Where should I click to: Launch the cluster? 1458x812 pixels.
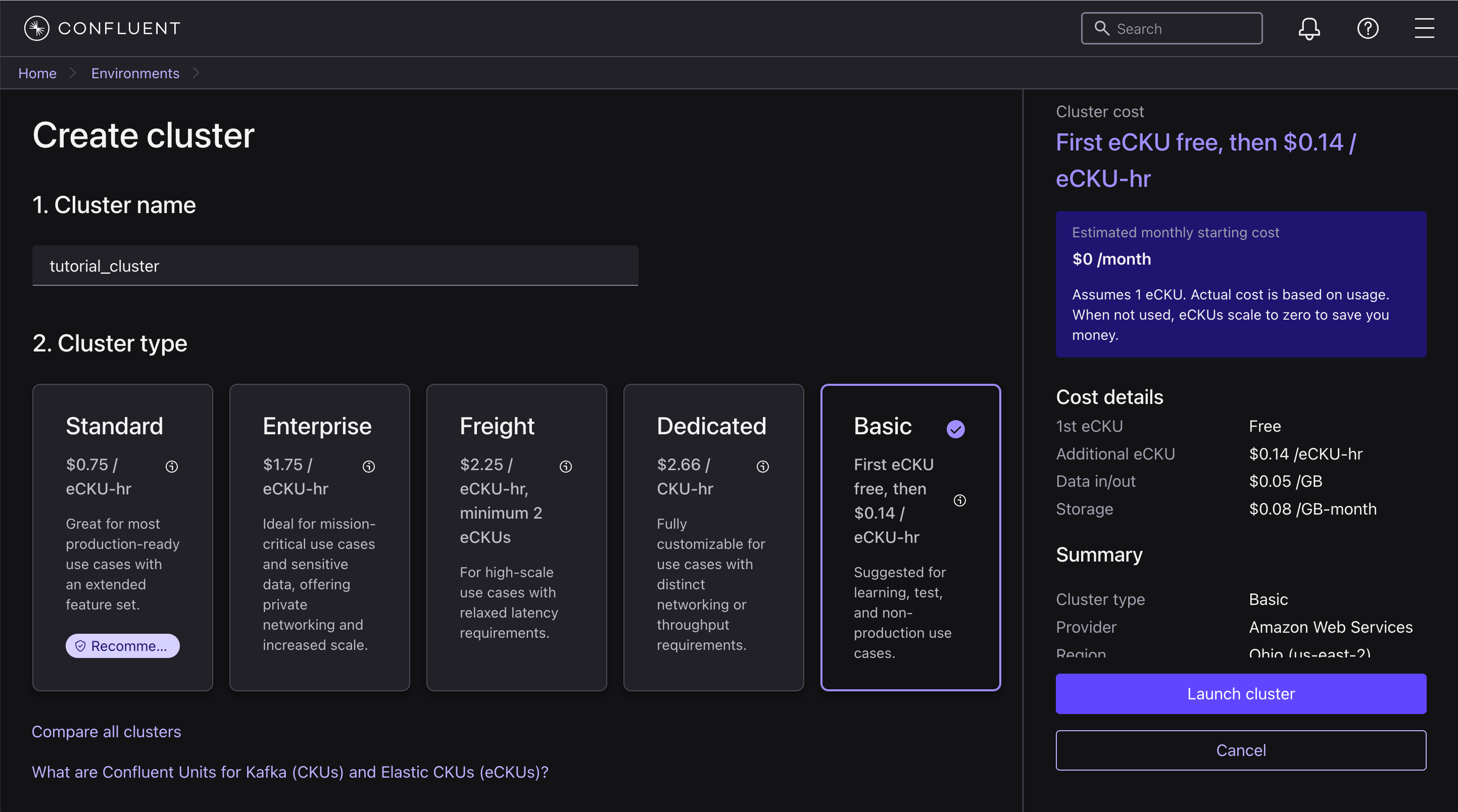pyautogui.click(x=1241, y=693)
